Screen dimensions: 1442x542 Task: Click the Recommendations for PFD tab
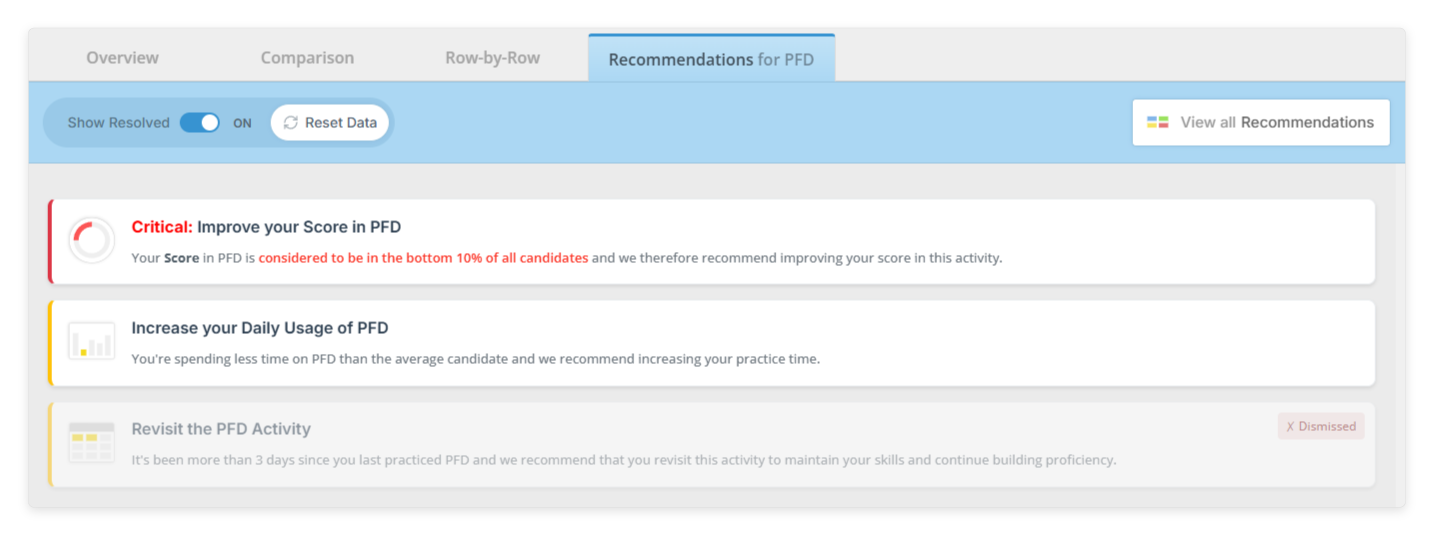coord(711,59)
